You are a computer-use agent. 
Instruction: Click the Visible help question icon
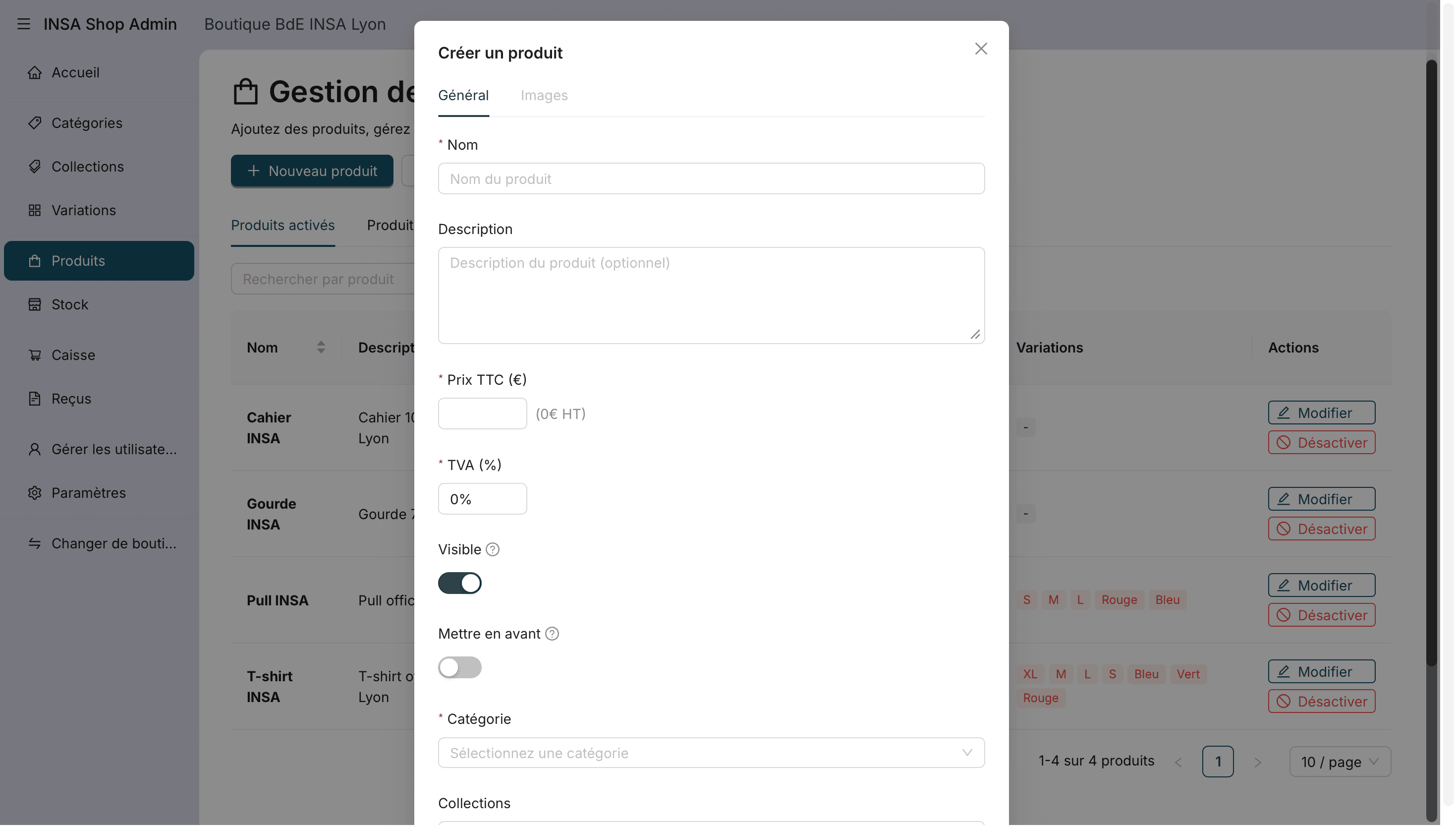tap(493, 550)
